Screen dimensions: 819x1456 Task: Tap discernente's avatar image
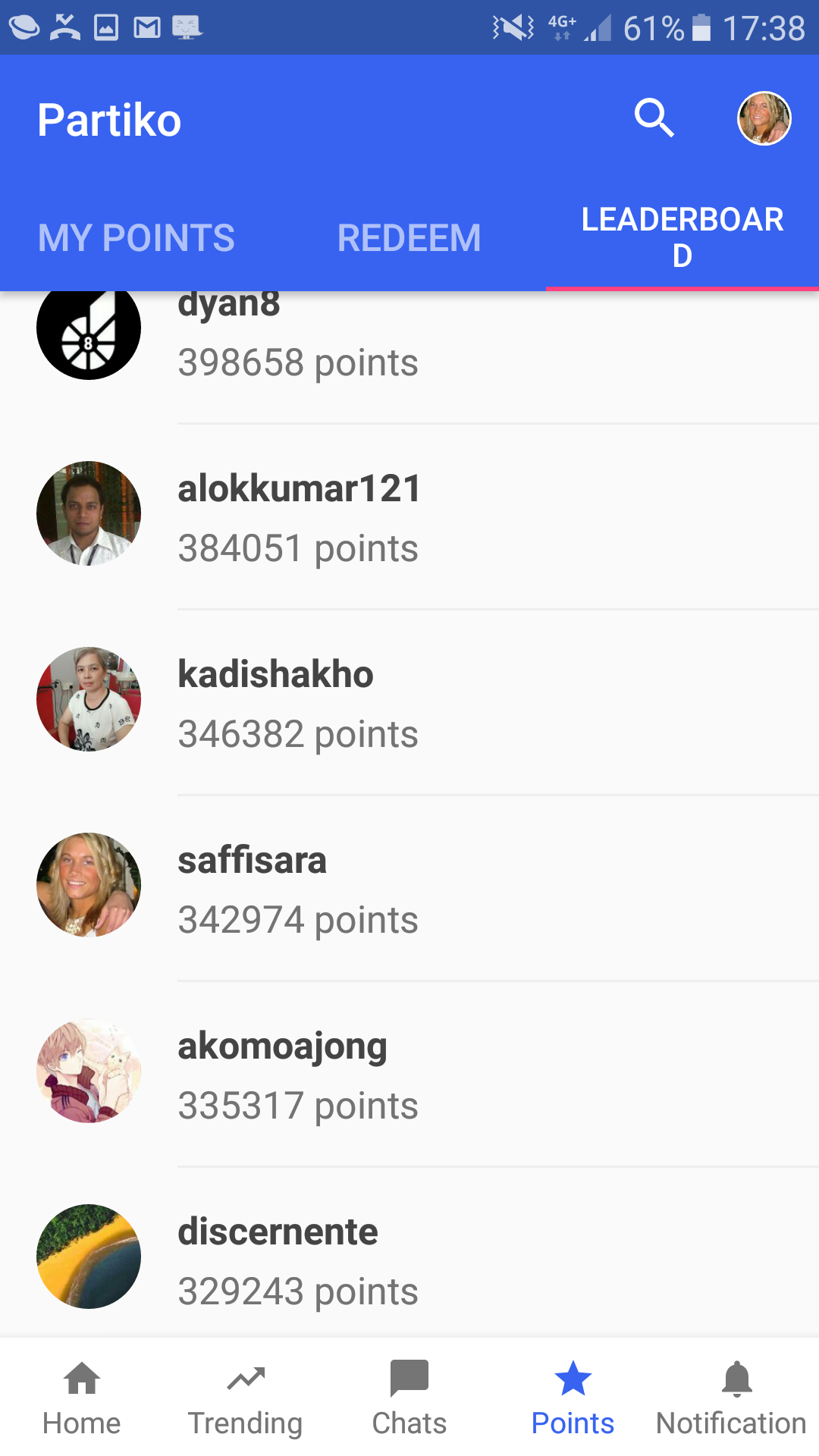[89, 1257]
